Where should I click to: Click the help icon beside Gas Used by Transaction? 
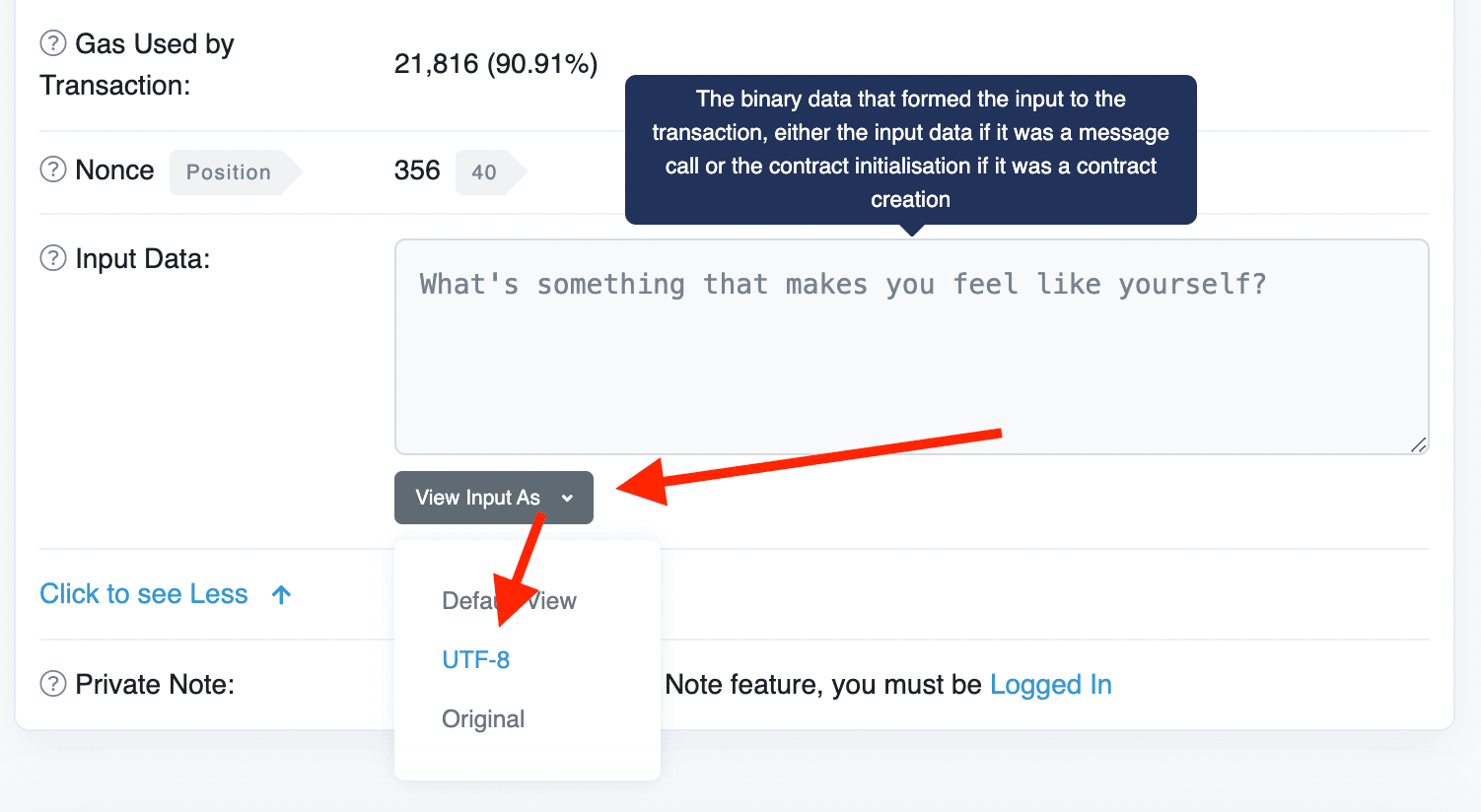click(x=52, y=43)
